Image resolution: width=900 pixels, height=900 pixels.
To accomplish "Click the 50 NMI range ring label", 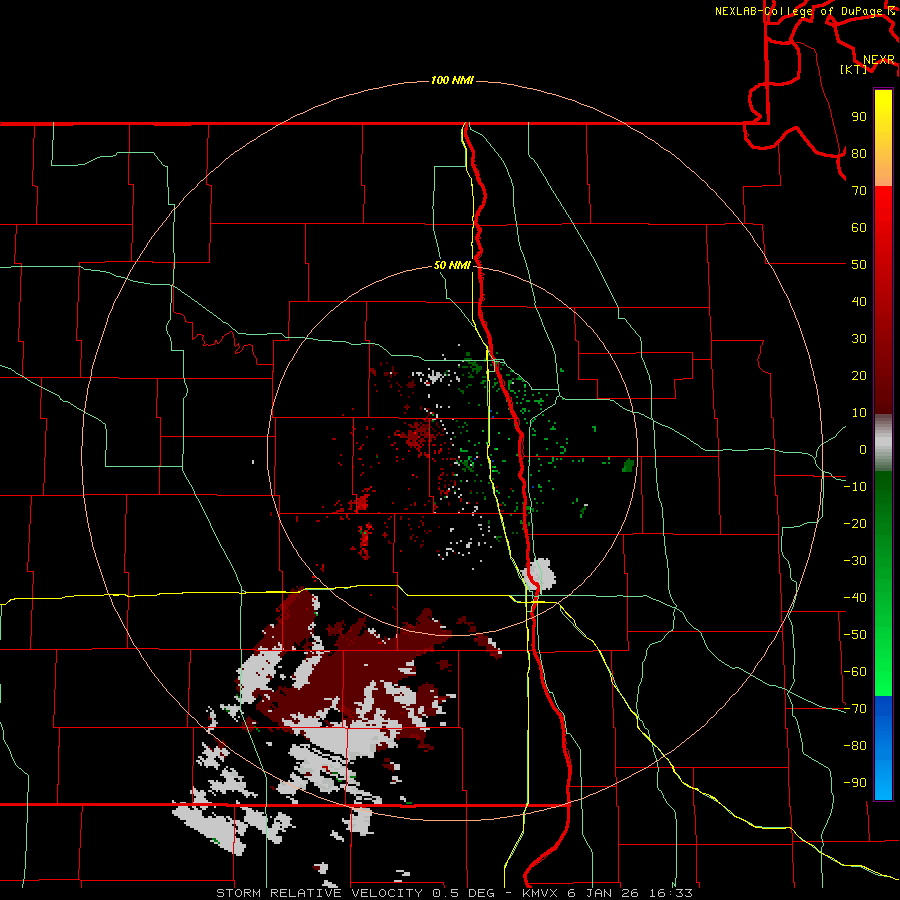I will (452, 265).
